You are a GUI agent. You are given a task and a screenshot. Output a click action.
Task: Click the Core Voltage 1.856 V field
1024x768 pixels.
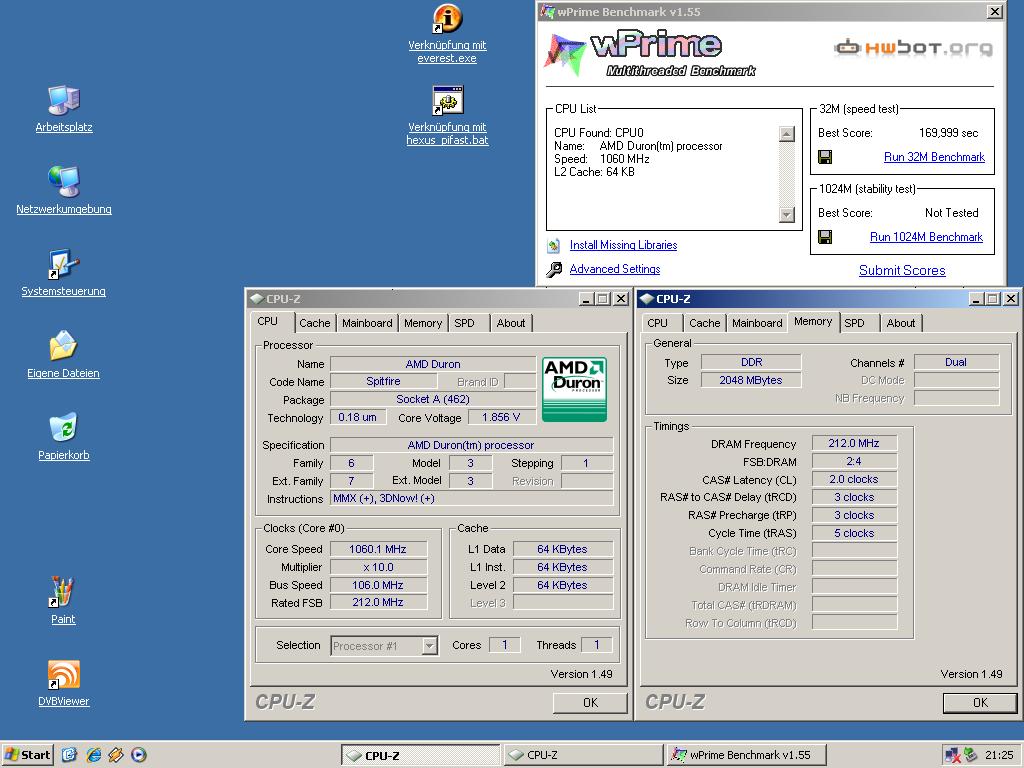pos(501,417)
